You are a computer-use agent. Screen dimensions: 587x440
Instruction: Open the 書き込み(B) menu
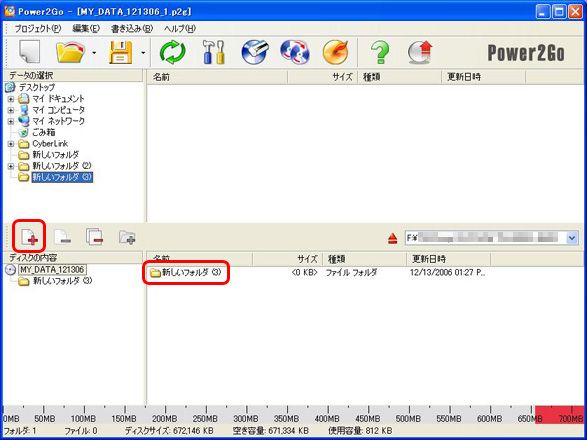point(132,28)
